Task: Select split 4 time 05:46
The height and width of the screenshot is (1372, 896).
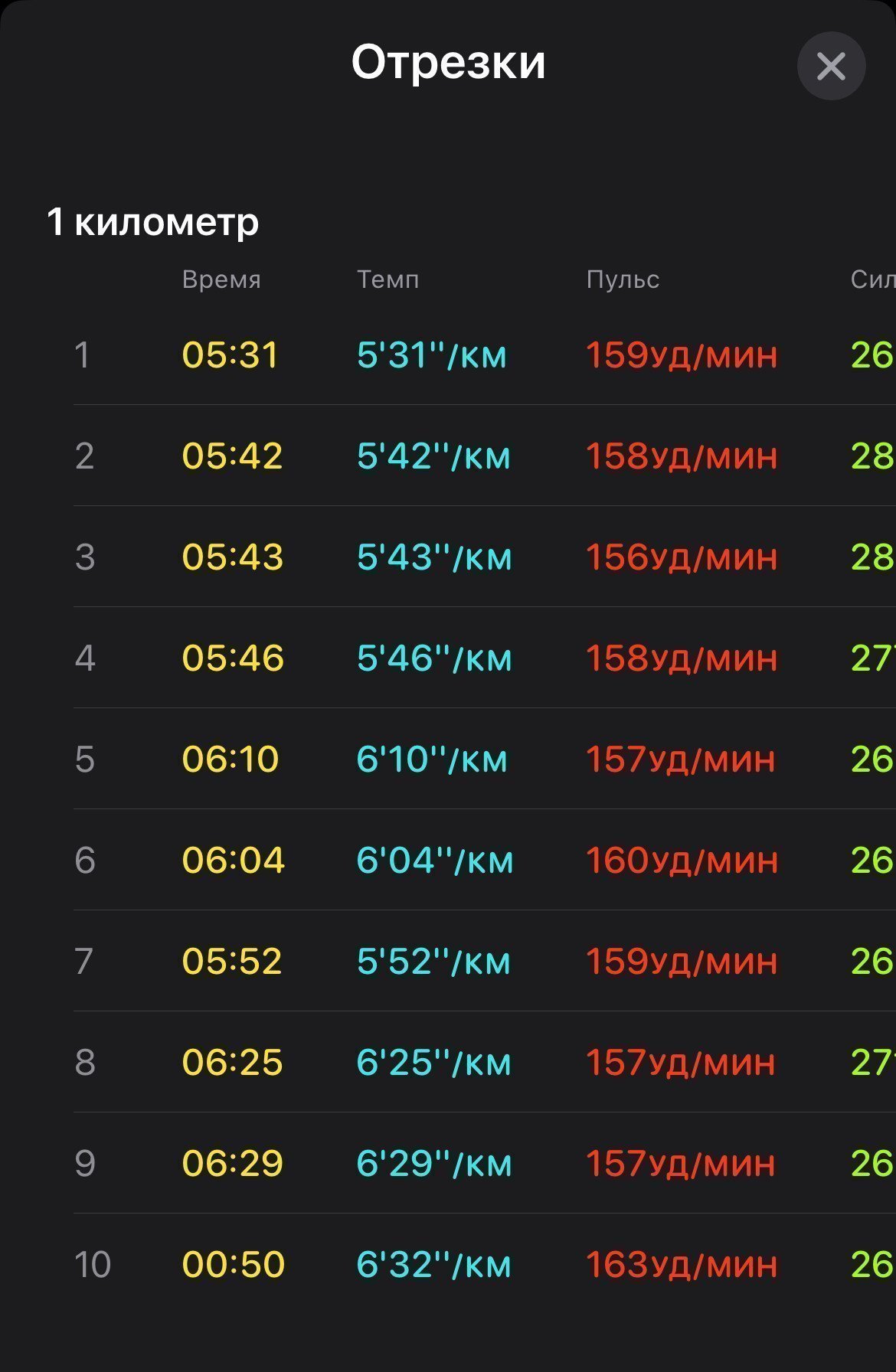Action: click(233, 658)
